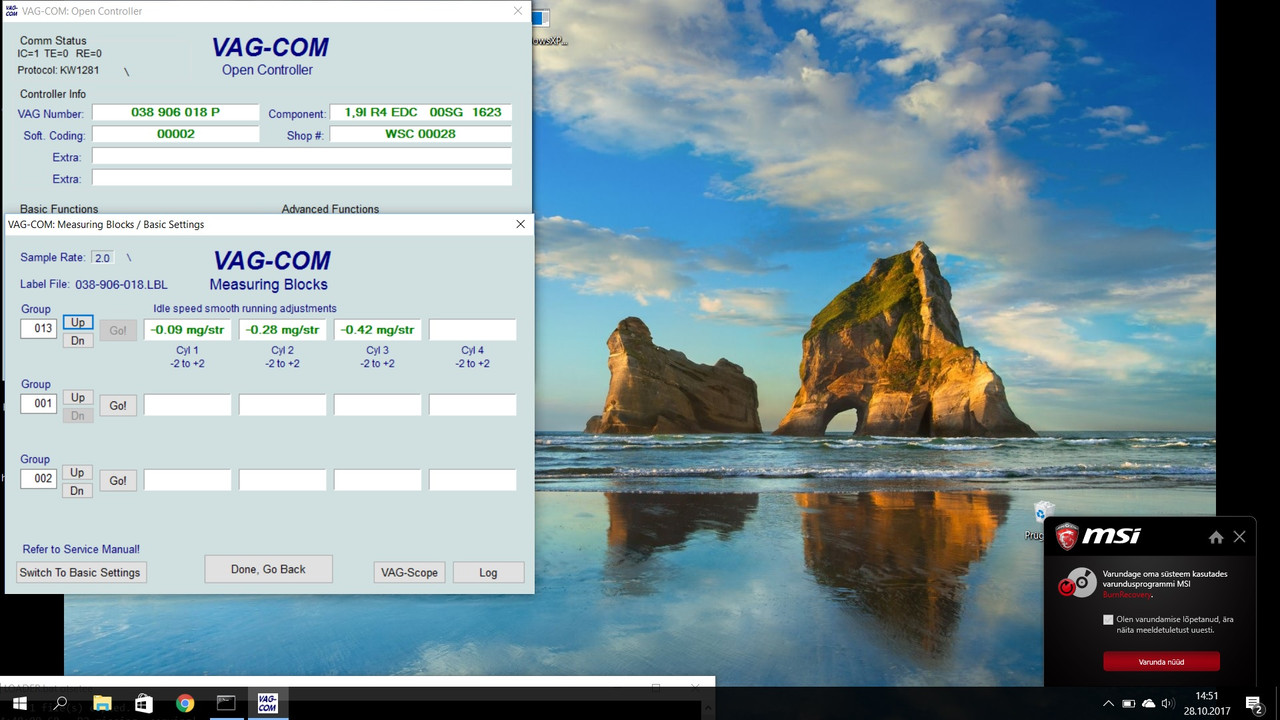
Task: Click the Up button for Group 013
Action: 78,322
